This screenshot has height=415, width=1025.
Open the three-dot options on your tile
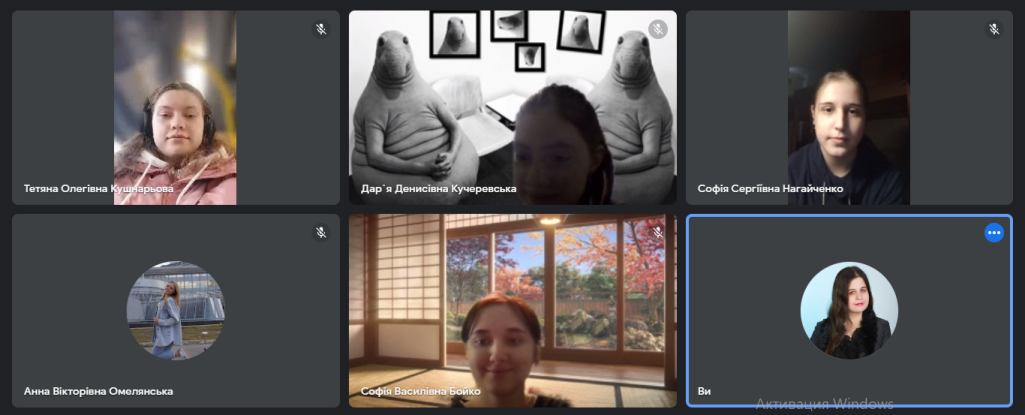(x=994, y=233)
